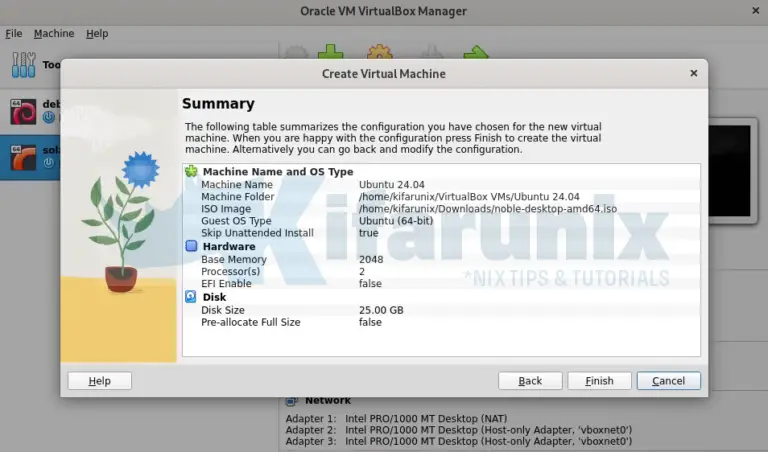Click the green Start arrow toolbar icon
The height and width of the screenshot is (452, 768).
(x=476, y=52)
